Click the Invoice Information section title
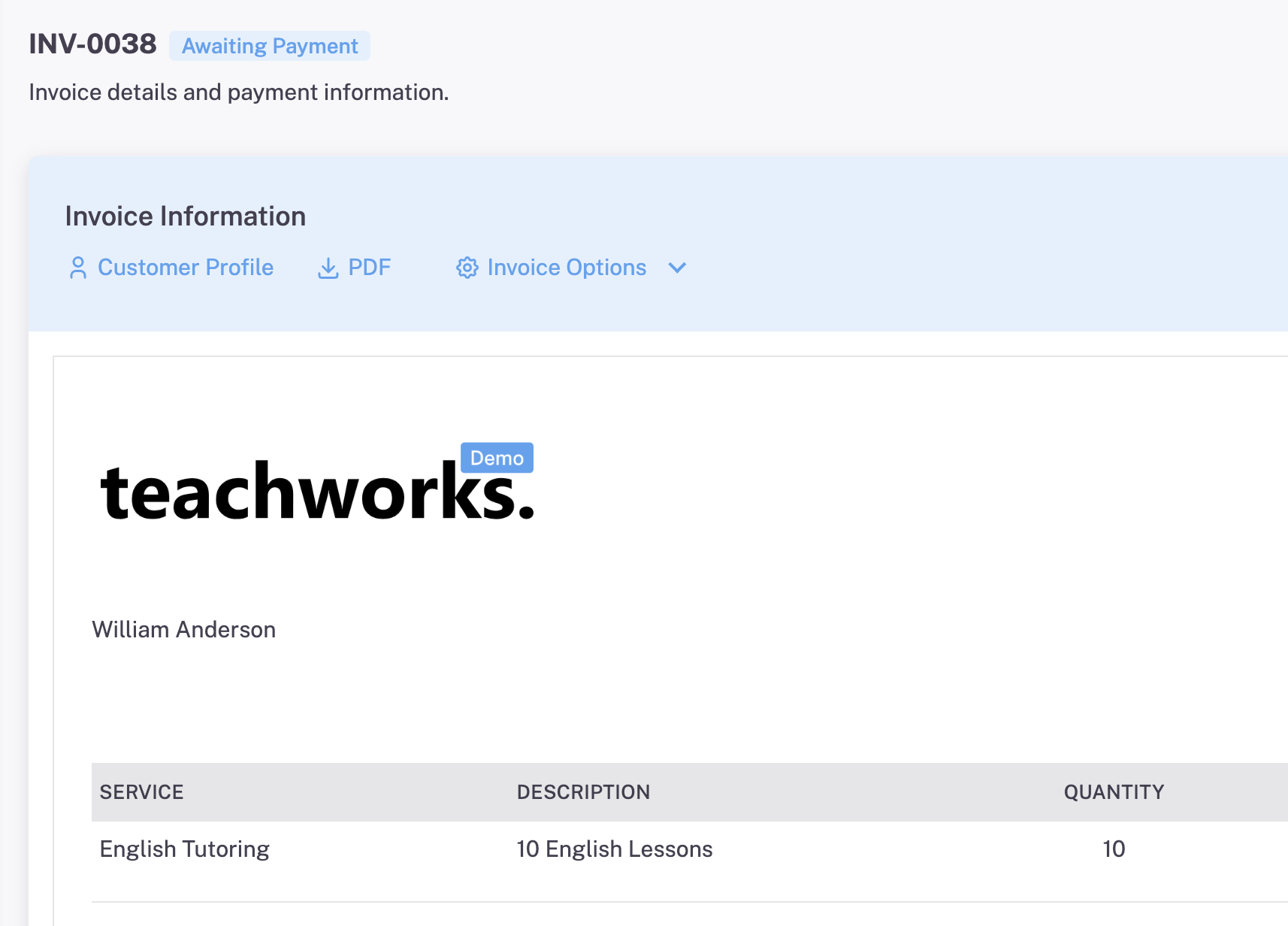This screenshot has height=926, width=1288. pos(186,216)
